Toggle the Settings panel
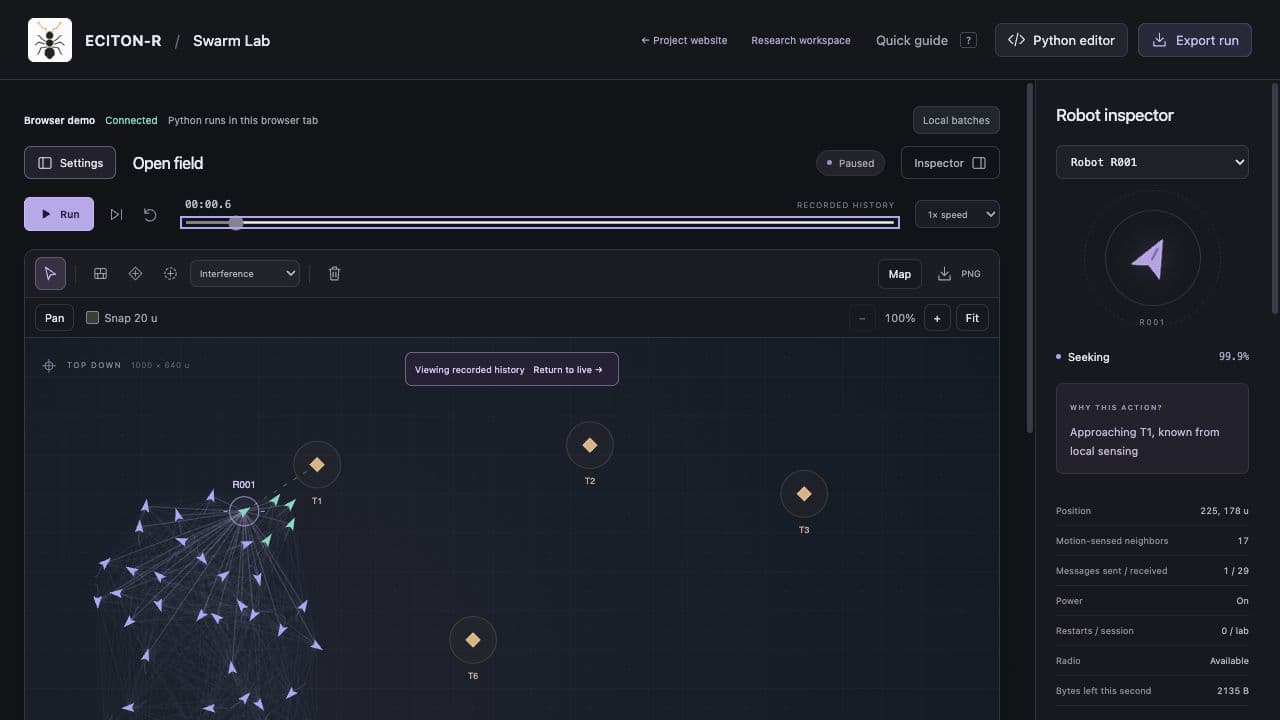The image size is (1280, 720). point(70,163)
